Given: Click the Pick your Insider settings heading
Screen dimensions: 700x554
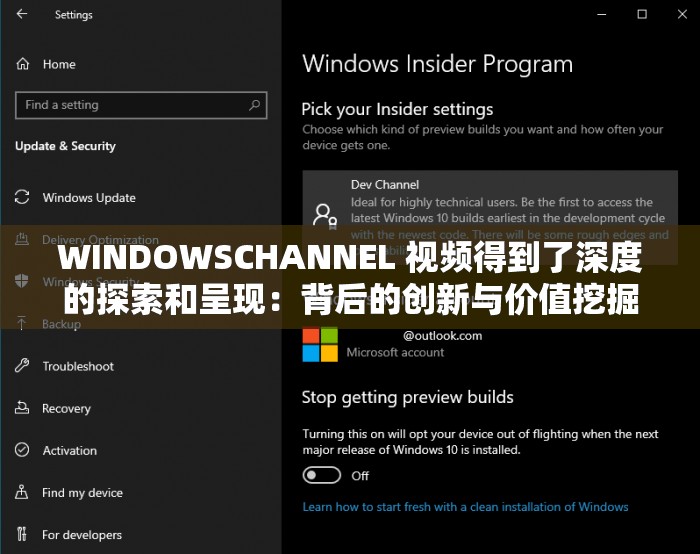Looking at the screenshot, I should 397,109.
